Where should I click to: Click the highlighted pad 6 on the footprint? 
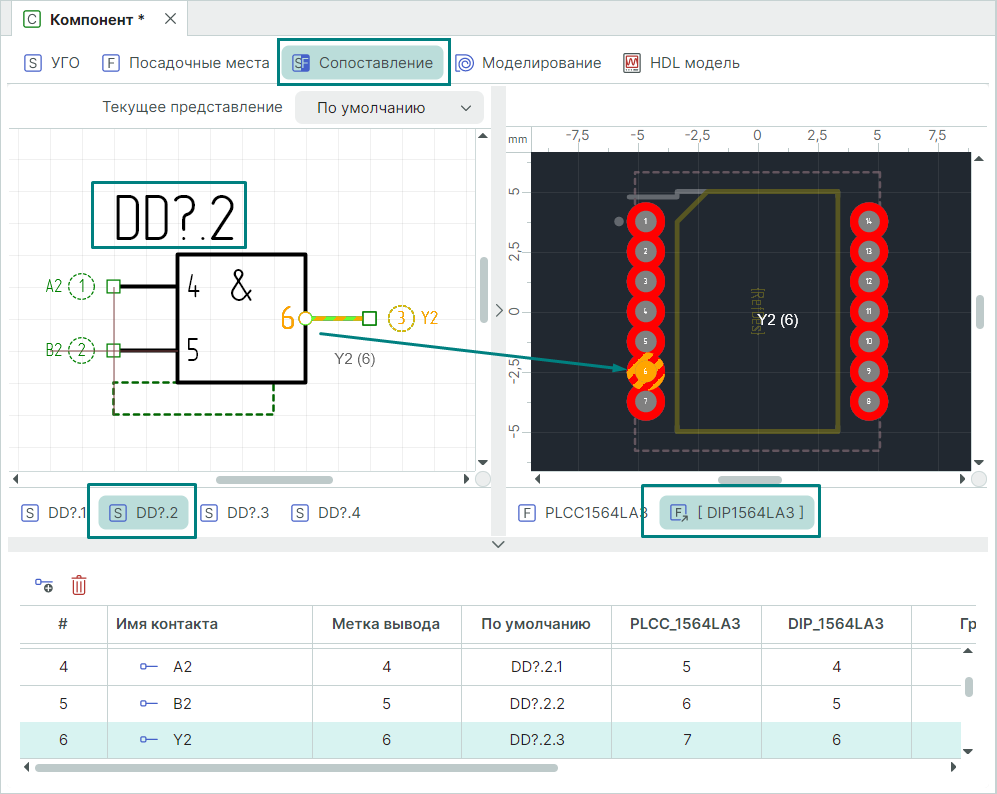(646, 372)
